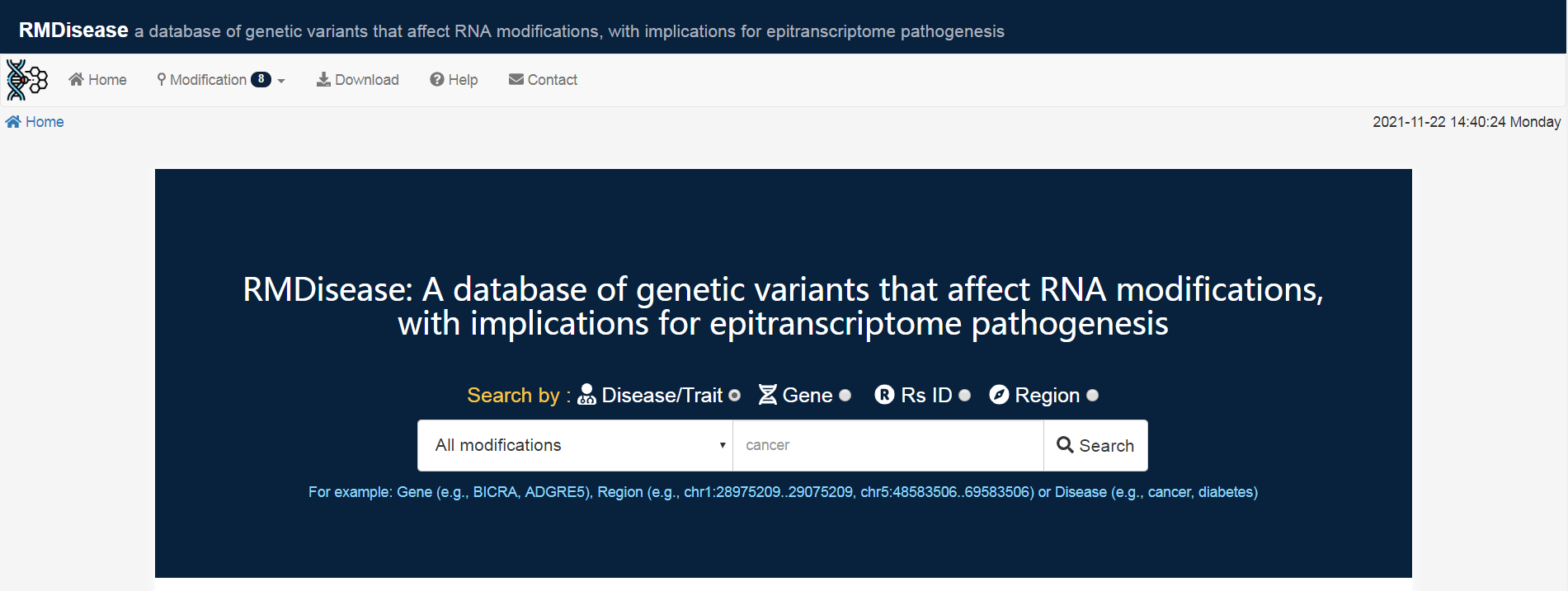Screen dimensions: 1568x591
Task: Choose the Region radio button
Action: pos(1092,396)
